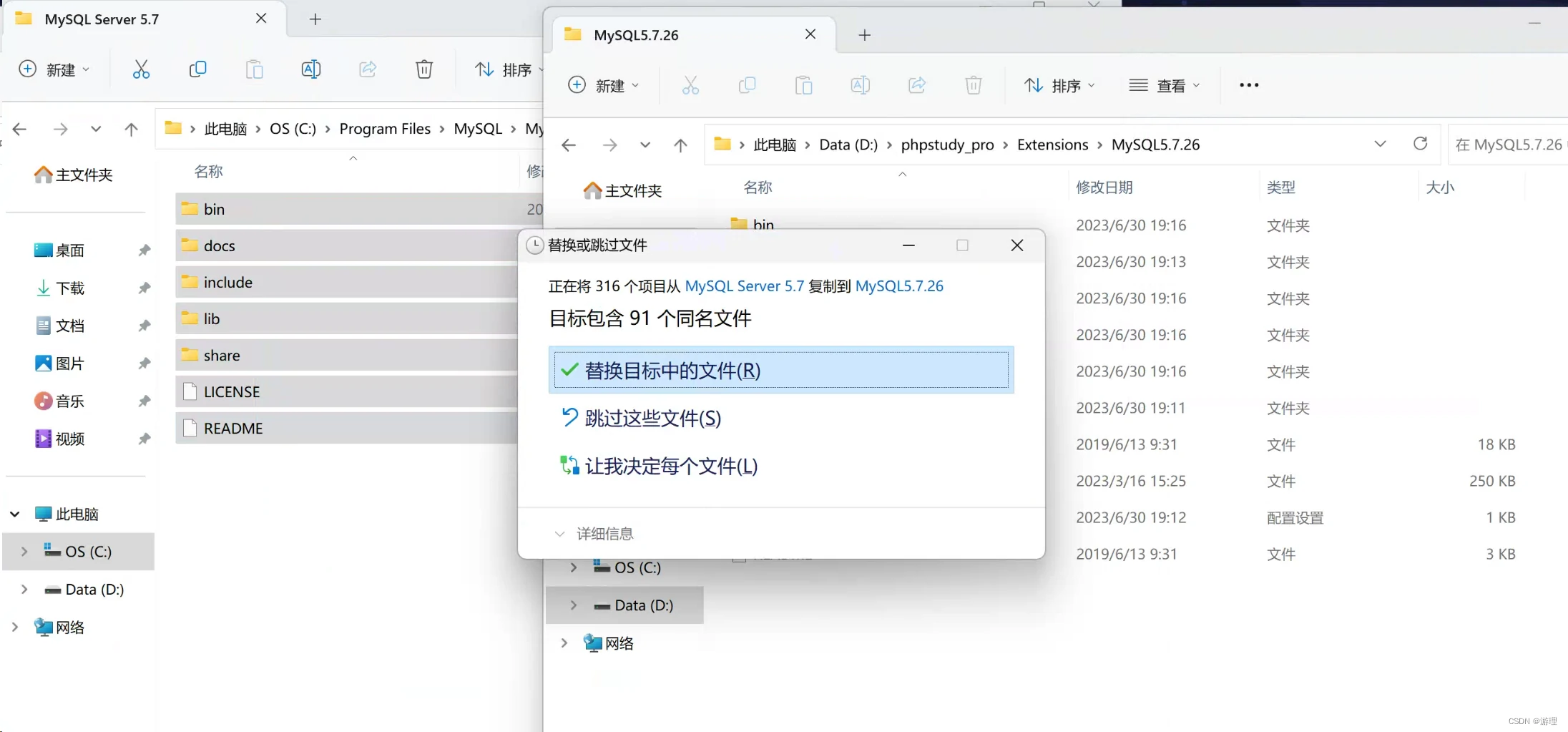Image resolution: width=1568 pixels, height=732 pixels.
Task: Select the README file
Action: (x=346, y=428)
